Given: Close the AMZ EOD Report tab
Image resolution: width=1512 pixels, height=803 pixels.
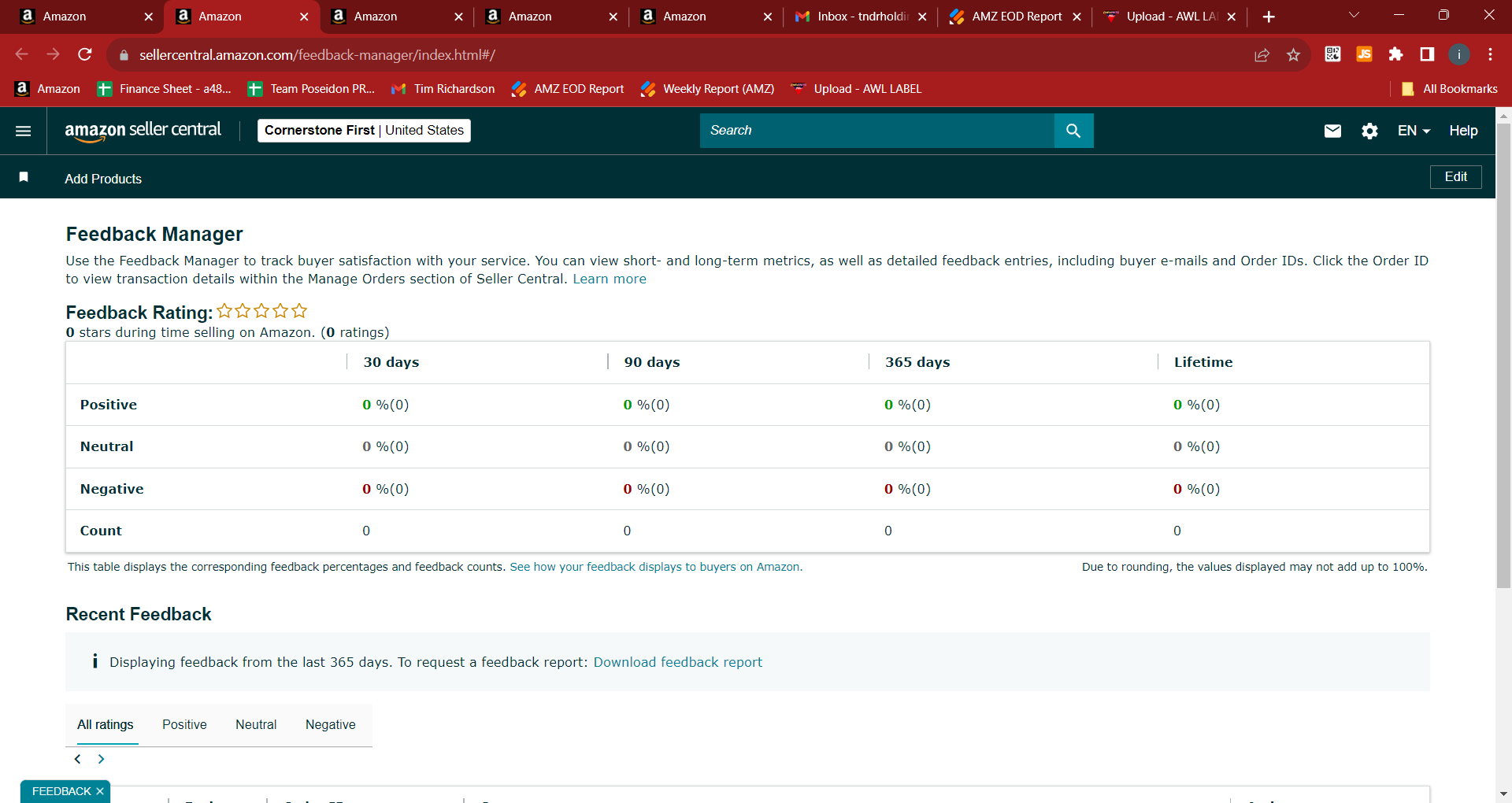Looking at the screenshot, I should click(x=1077, y=17).
